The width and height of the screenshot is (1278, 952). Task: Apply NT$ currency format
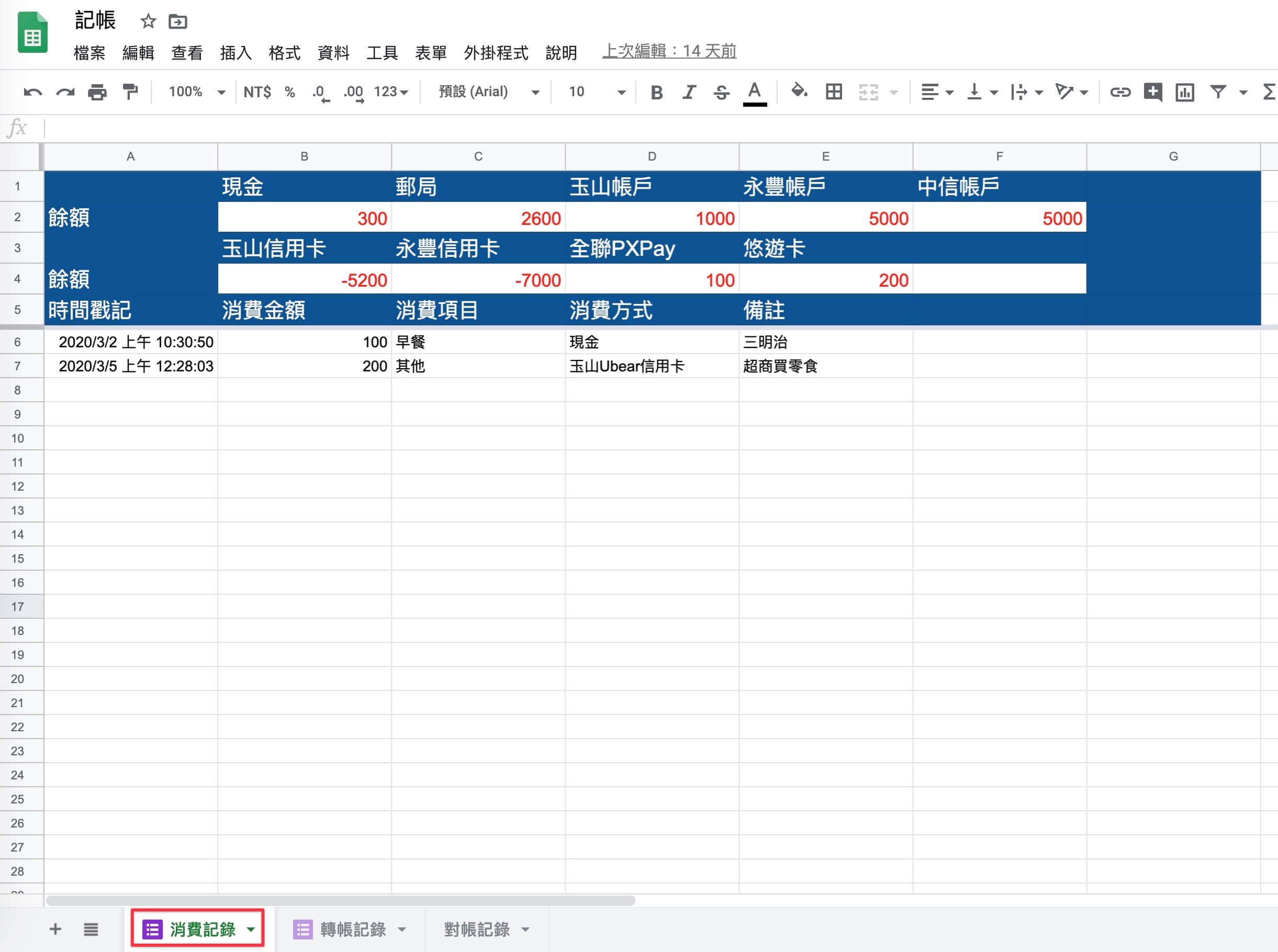coord(257,92)
